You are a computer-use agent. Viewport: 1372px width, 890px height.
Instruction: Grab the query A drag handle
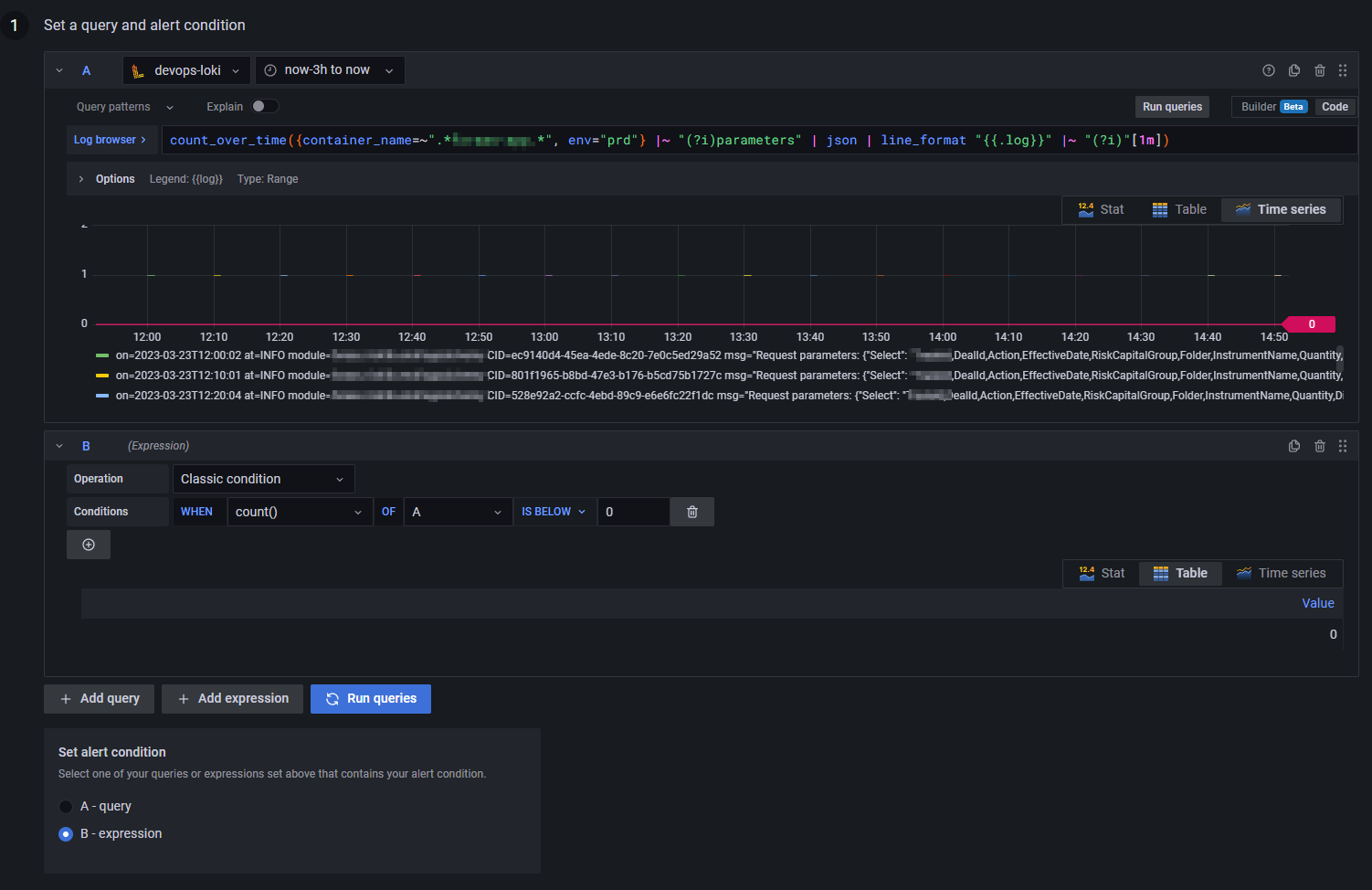[x=1343, y=70]
